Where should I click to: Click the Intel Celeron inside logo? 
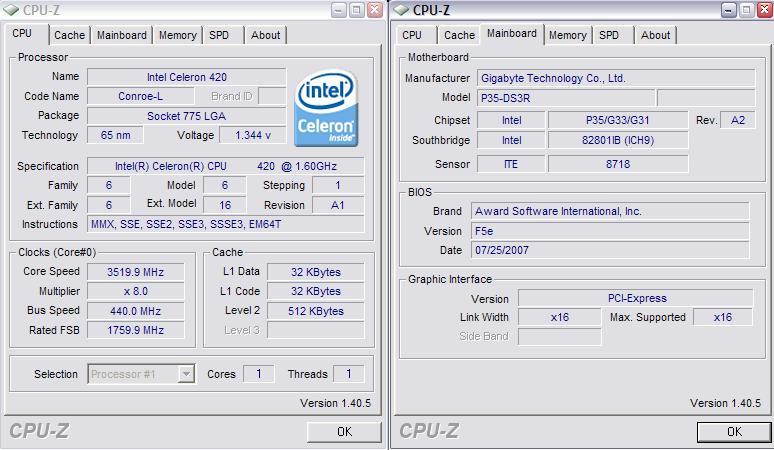point(326,108)
